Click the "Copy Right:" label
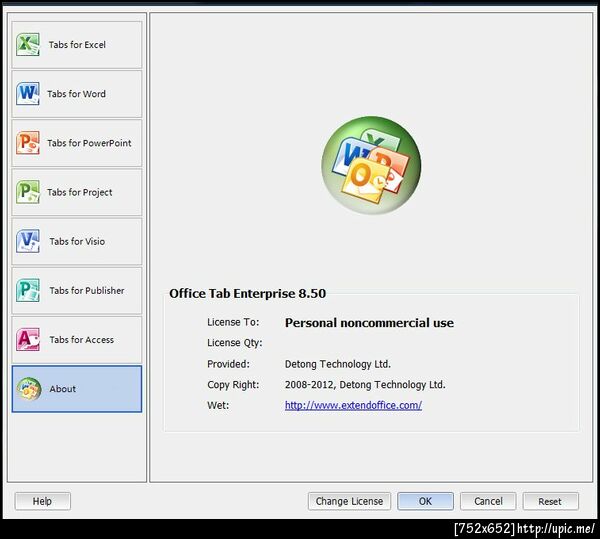Viewport: 600px width, 539px height. click(233, 385)
